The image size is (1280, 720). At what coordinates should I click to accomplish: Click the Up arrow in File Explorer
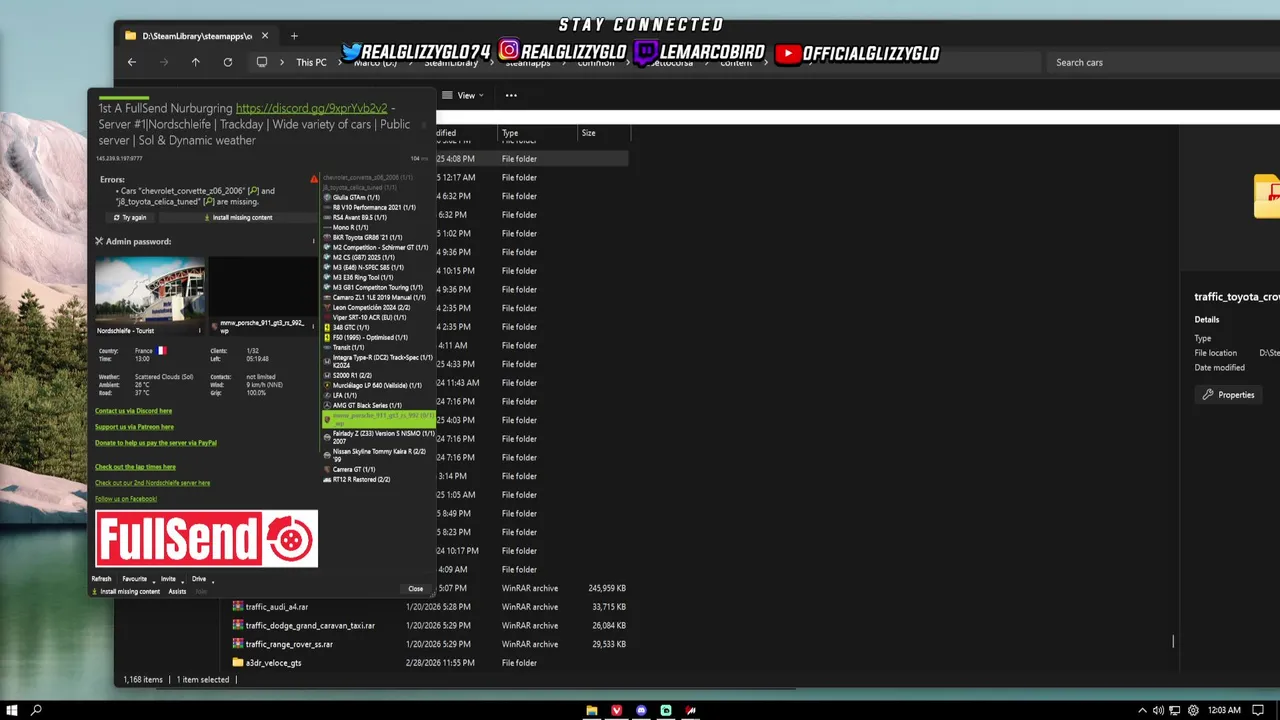tap(196, 62)
